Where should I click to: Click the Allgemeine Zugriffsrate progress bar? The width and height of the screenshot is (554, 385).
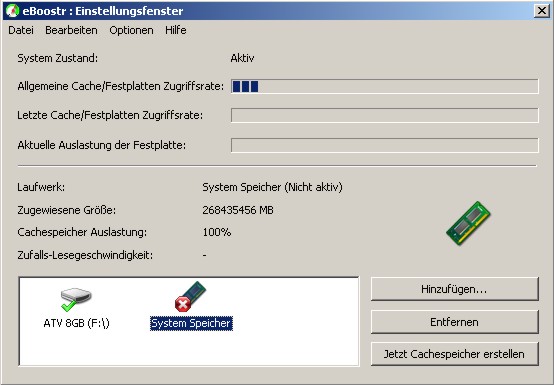(385, 86)
